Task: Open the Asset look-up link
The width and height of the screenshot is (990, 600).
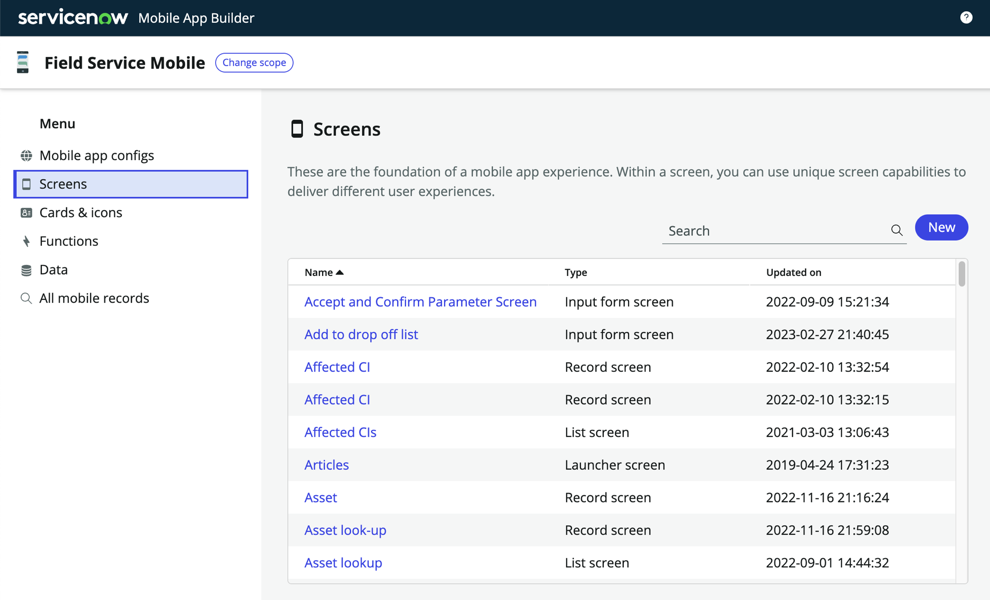Action: pyautogui.click(x=345, y=531)
